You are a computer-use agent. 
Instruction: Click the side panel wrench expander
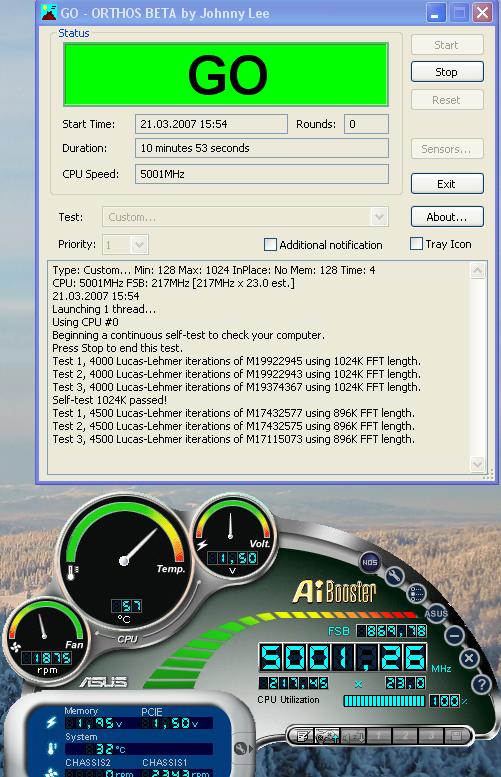[x=242, y=748]
